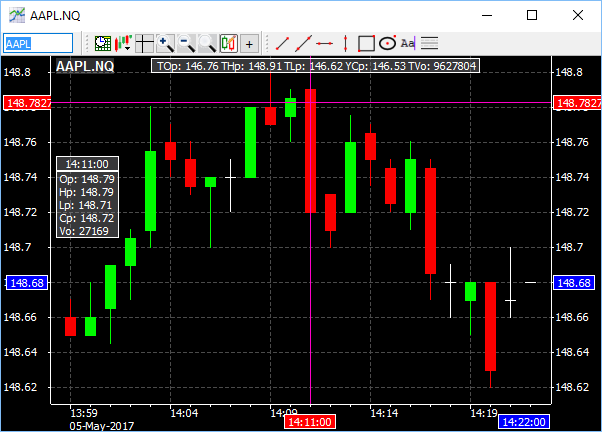Image resolution: width=602 pixels, height=432 pixels.
Task: Open the line style options icon
Action: (429, 43)
